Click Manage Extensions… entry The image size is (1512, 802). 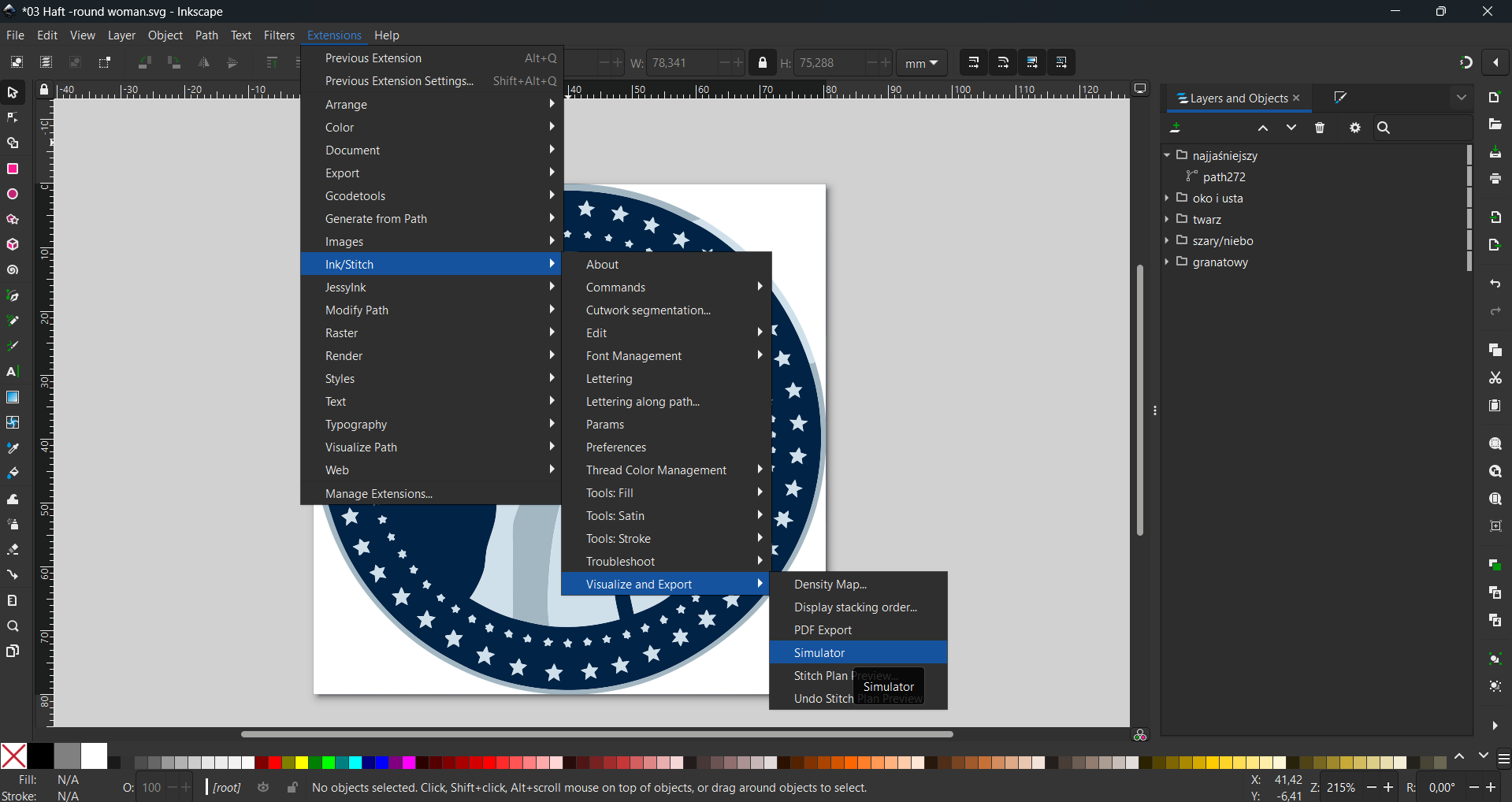[431, 493]
